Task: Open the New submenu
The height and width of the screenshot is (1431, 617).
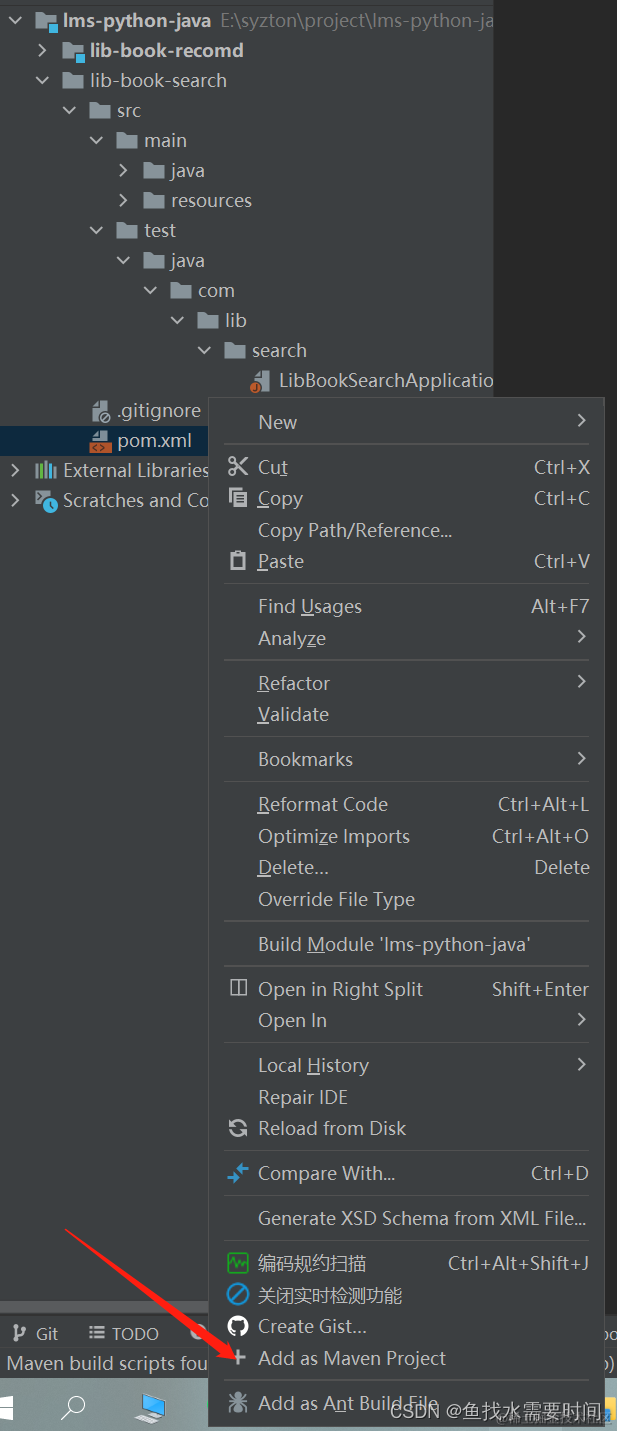Action: tap(406, 422)
